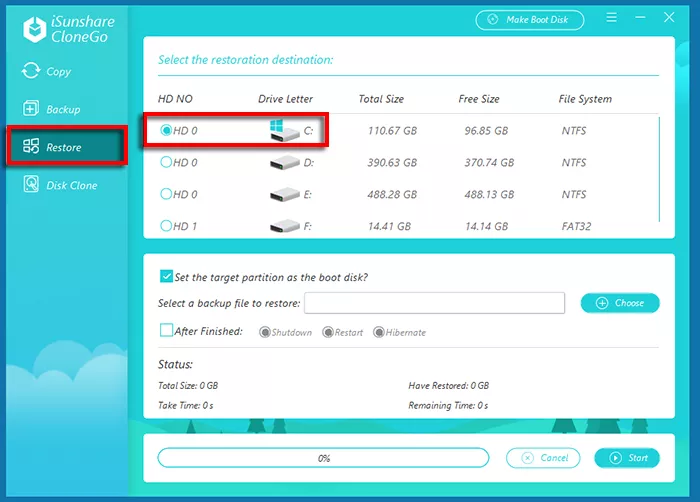
Task: Click the C: Windows system drive icon
Action: click(x=284, y=130)
